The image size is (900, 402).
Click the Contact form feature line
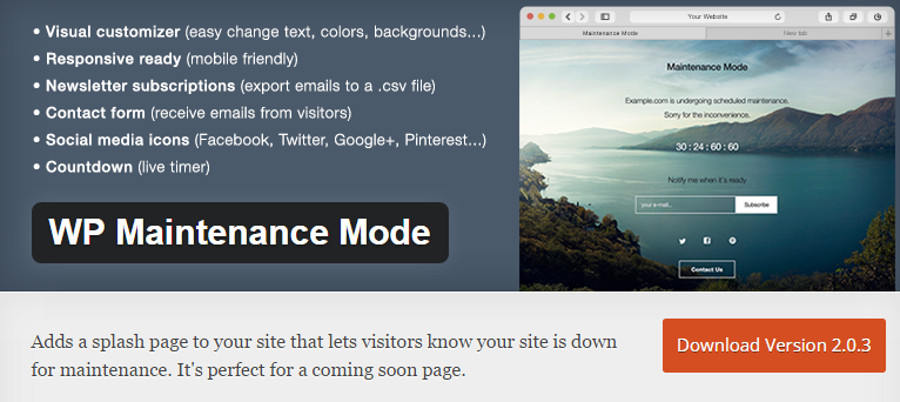pyautogui.click(x=192, y=113)
